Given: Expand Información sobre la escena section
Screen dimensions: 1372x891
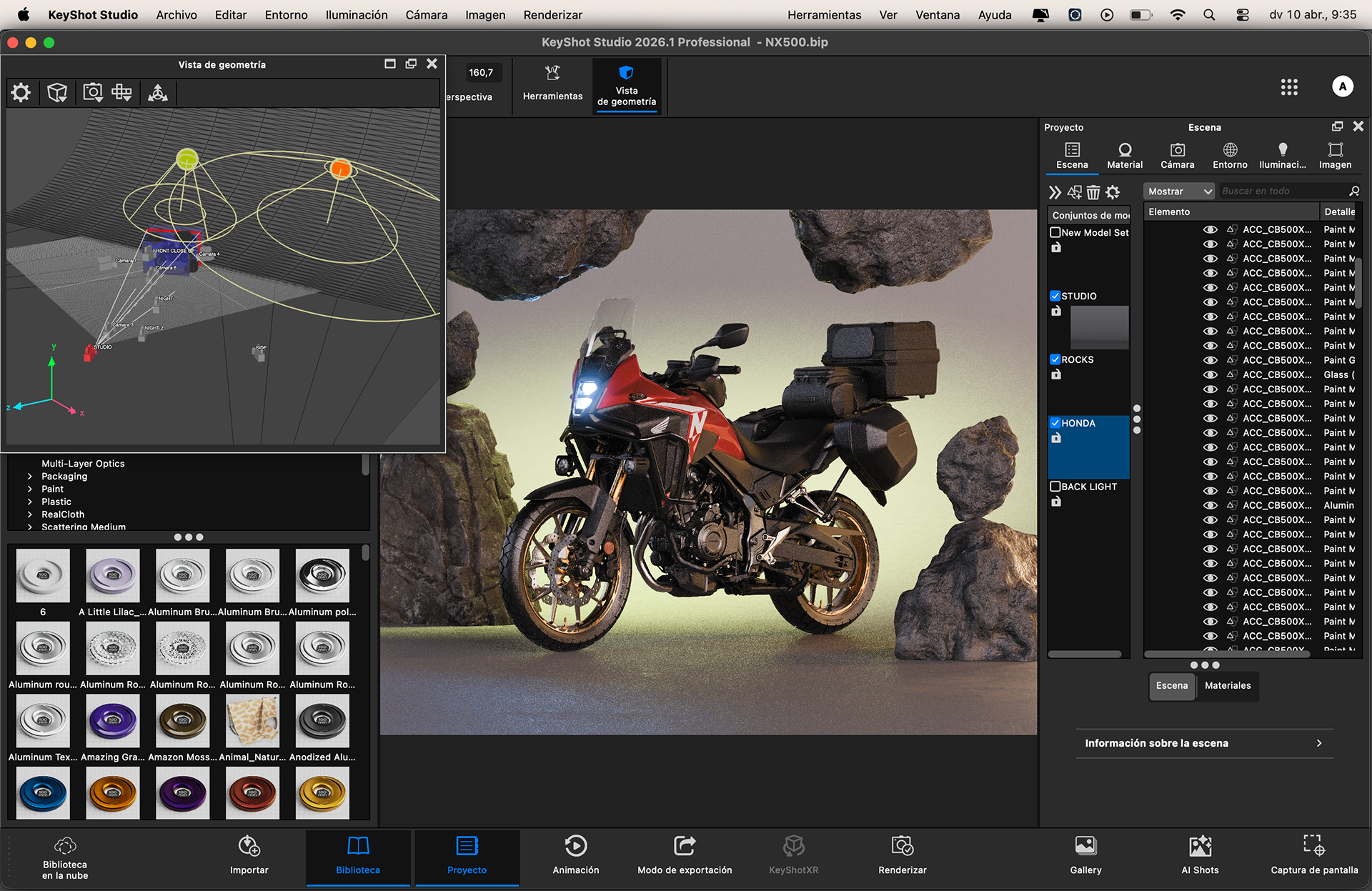Looking at the screenshot, I should 1204,743.
